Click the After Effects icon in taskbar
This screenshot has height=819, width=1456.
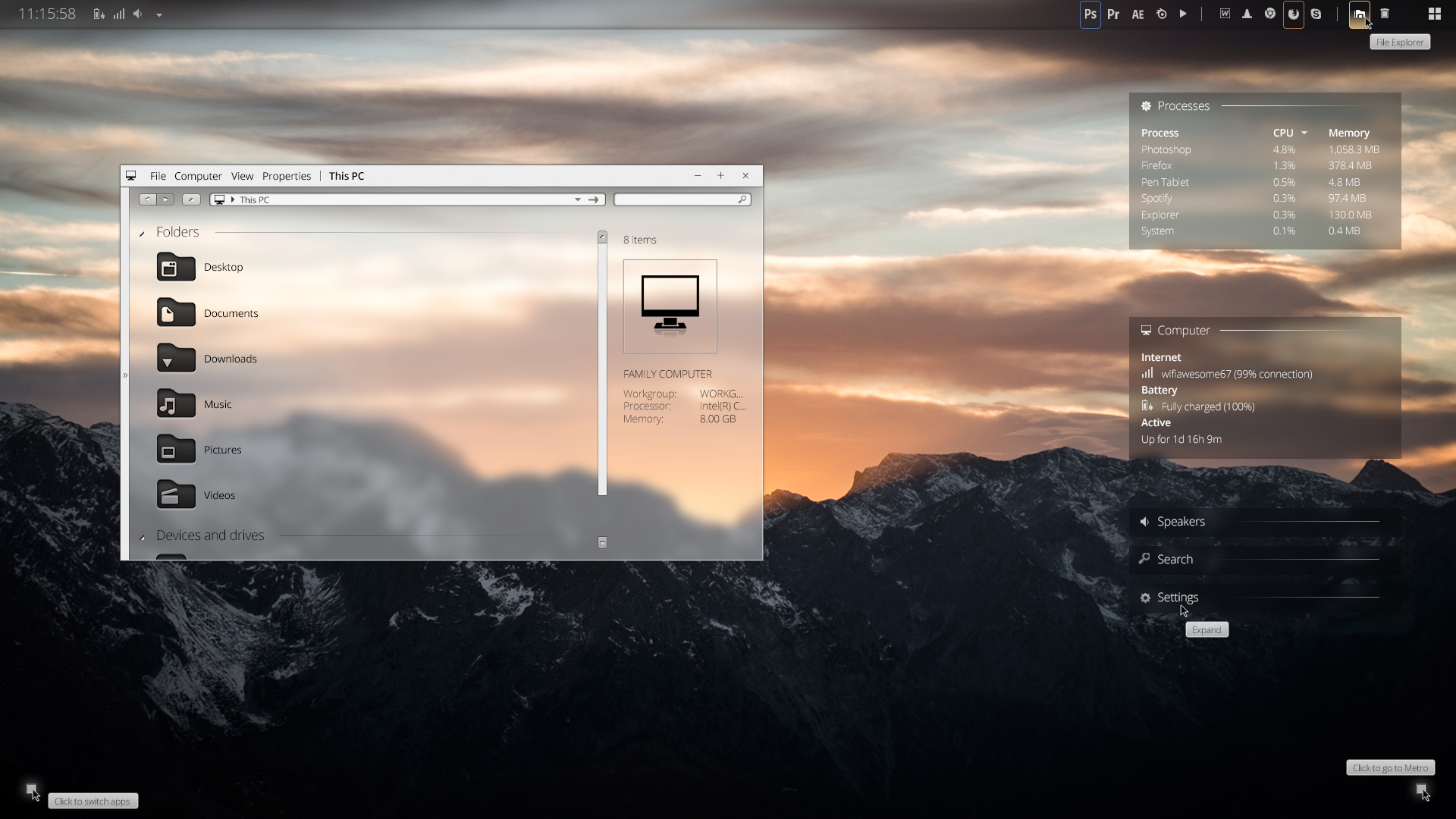pyautogui.click(x=1138, y=14)
